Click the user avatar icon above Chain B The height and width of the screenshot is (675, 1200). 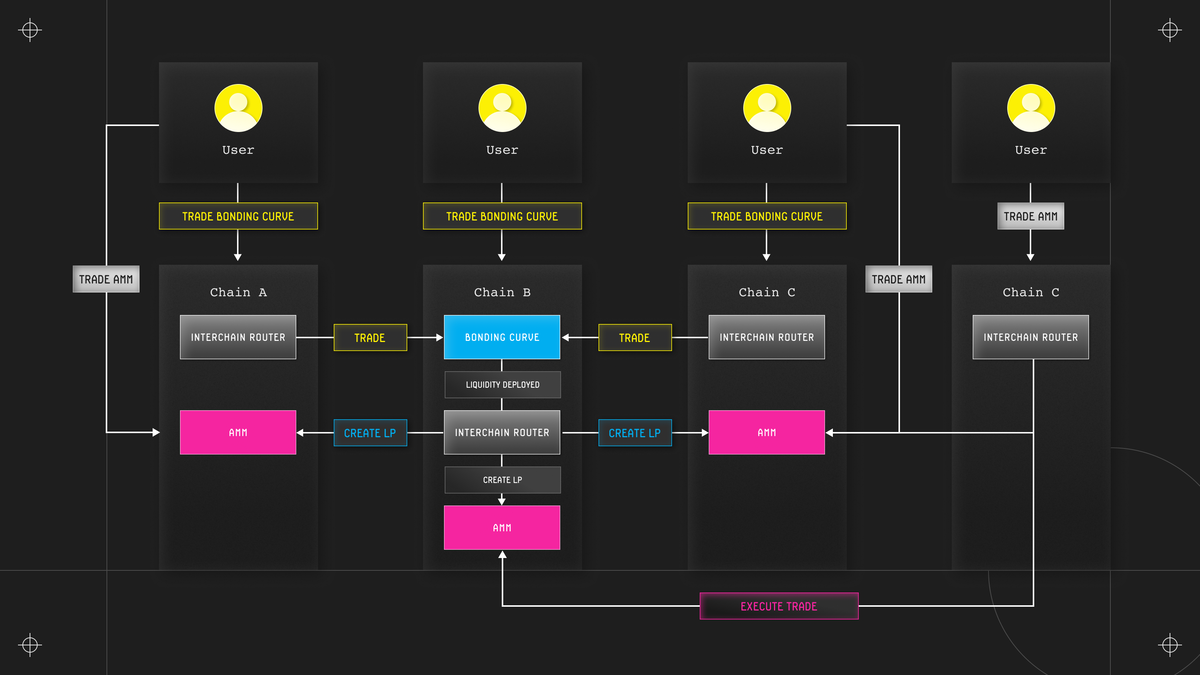click(502, 108)
